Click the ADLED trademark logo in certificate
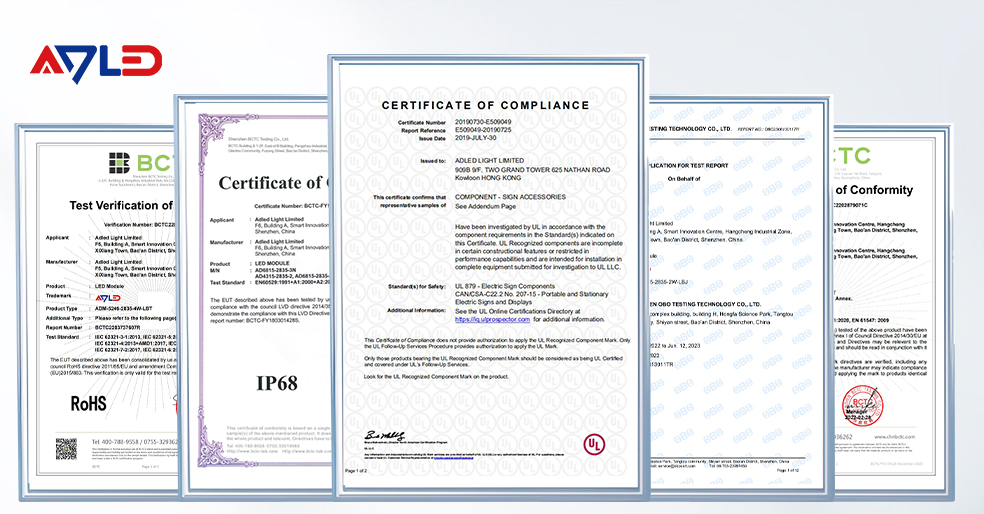This screenshot has height=514, width=984. click(107, 297)
